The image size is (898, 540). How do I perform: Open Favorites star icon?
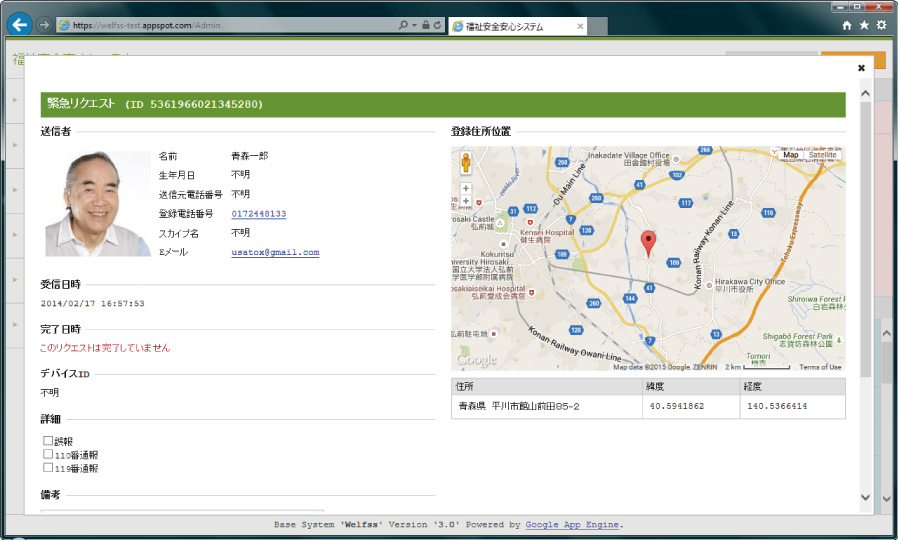pyautogui.click(x=864, y=25)
